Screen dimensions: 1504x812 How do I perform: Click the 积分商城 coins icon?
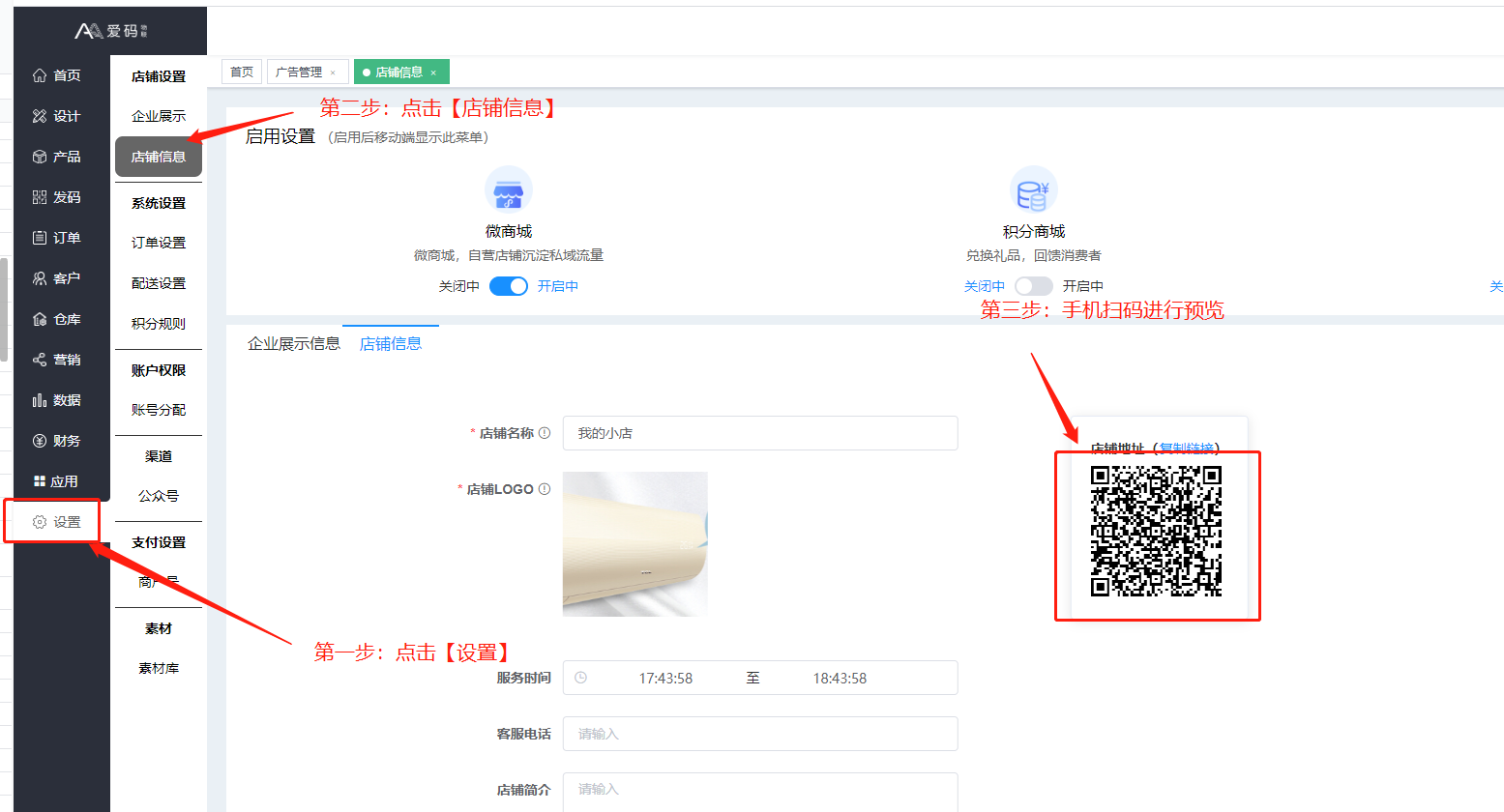[x=1034, y=190]
